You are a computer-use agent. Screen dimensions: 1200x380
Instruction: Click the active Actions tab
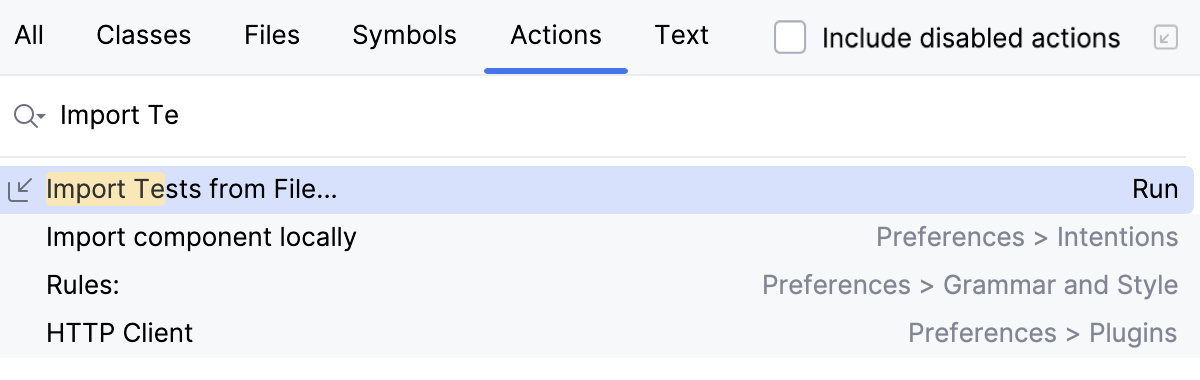point(556,36)
